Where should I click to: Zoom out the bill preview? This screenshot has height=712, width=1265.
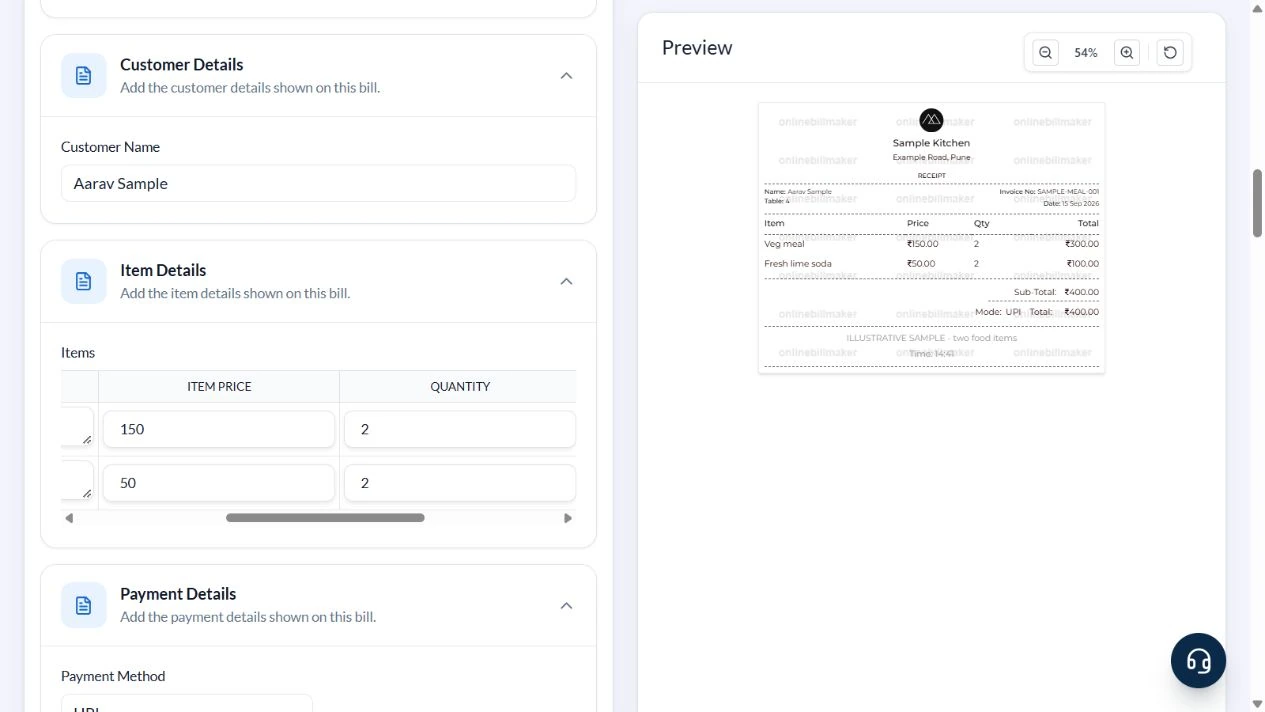click(1045, 53)
